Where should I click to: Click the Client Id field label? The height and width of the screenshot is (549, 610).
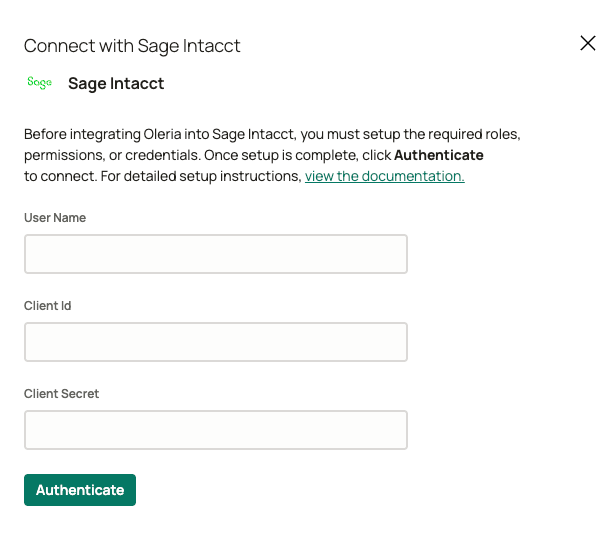[x=47, y=306]
